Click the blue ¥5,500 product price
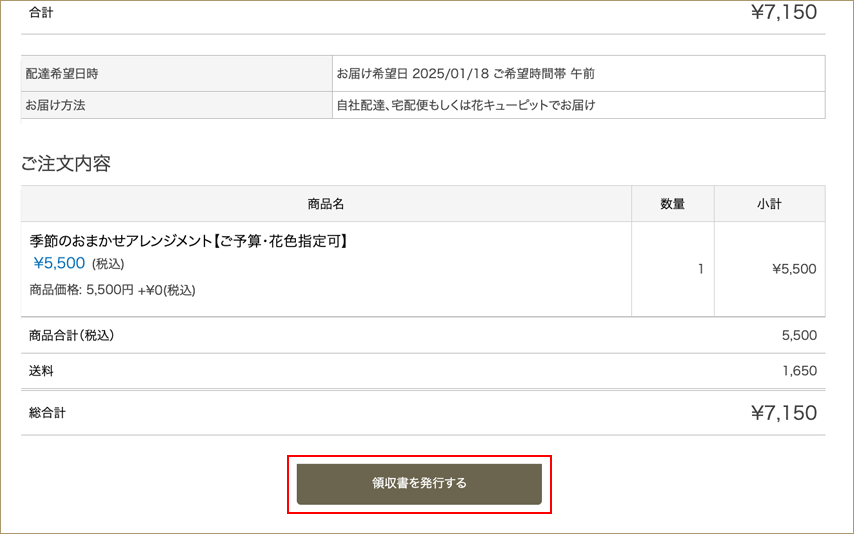This screenshot has height=534, width=854. pyautogui.click(x=59, y=264)
